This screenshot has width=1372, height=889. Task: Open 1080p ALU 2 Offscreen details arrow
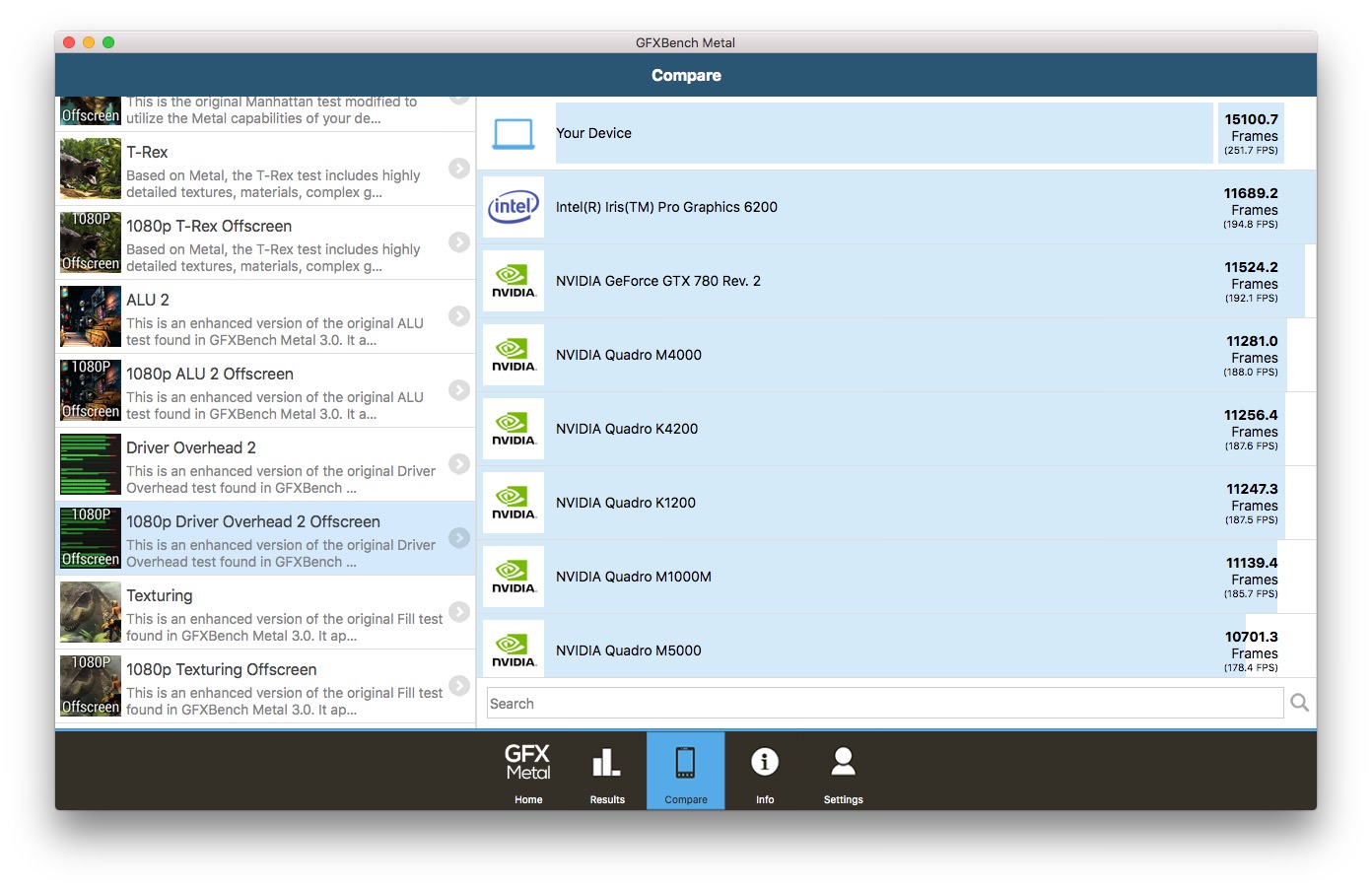pyautogui.click(x=459, y=390)
